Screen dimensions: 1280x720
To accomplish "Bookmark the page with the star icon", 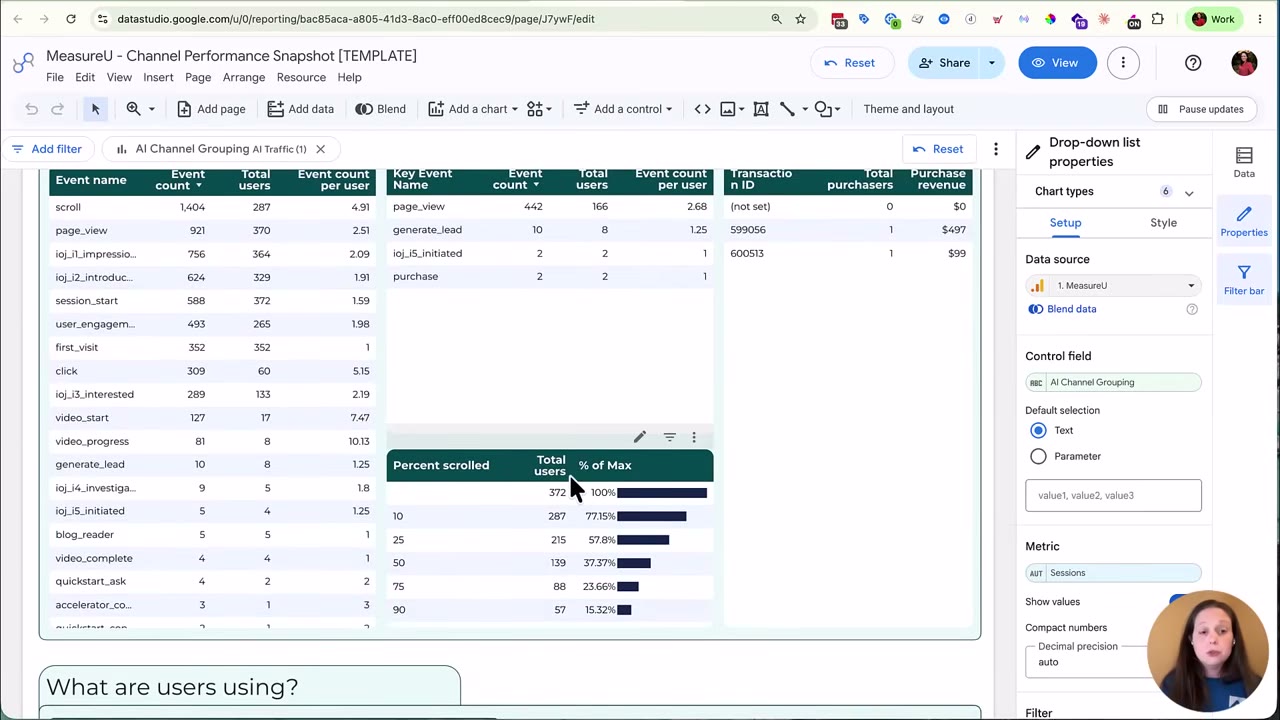I will 800,19.
